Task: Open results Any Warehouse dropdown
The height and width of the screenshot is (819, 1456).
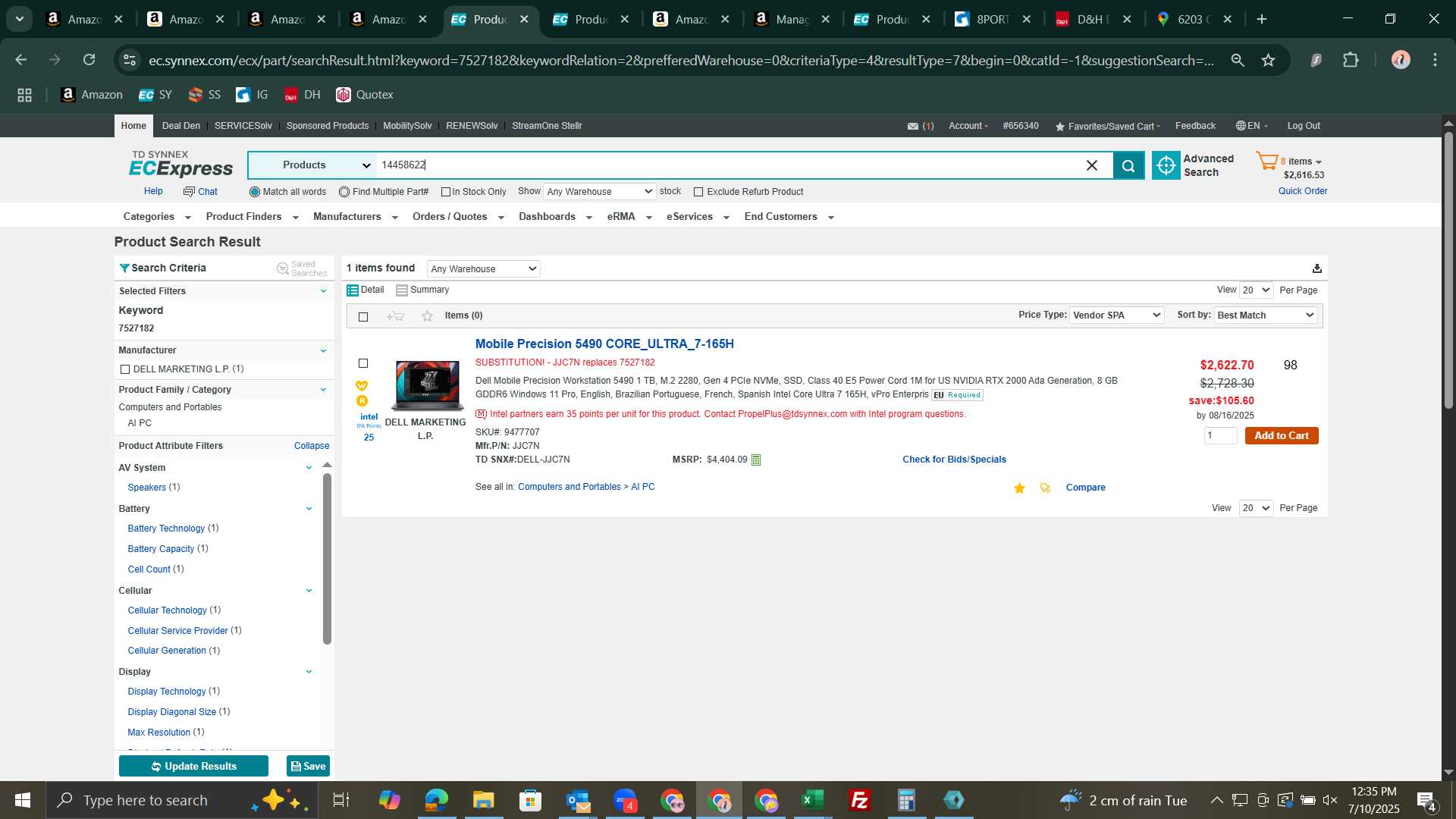Action: 483,269
